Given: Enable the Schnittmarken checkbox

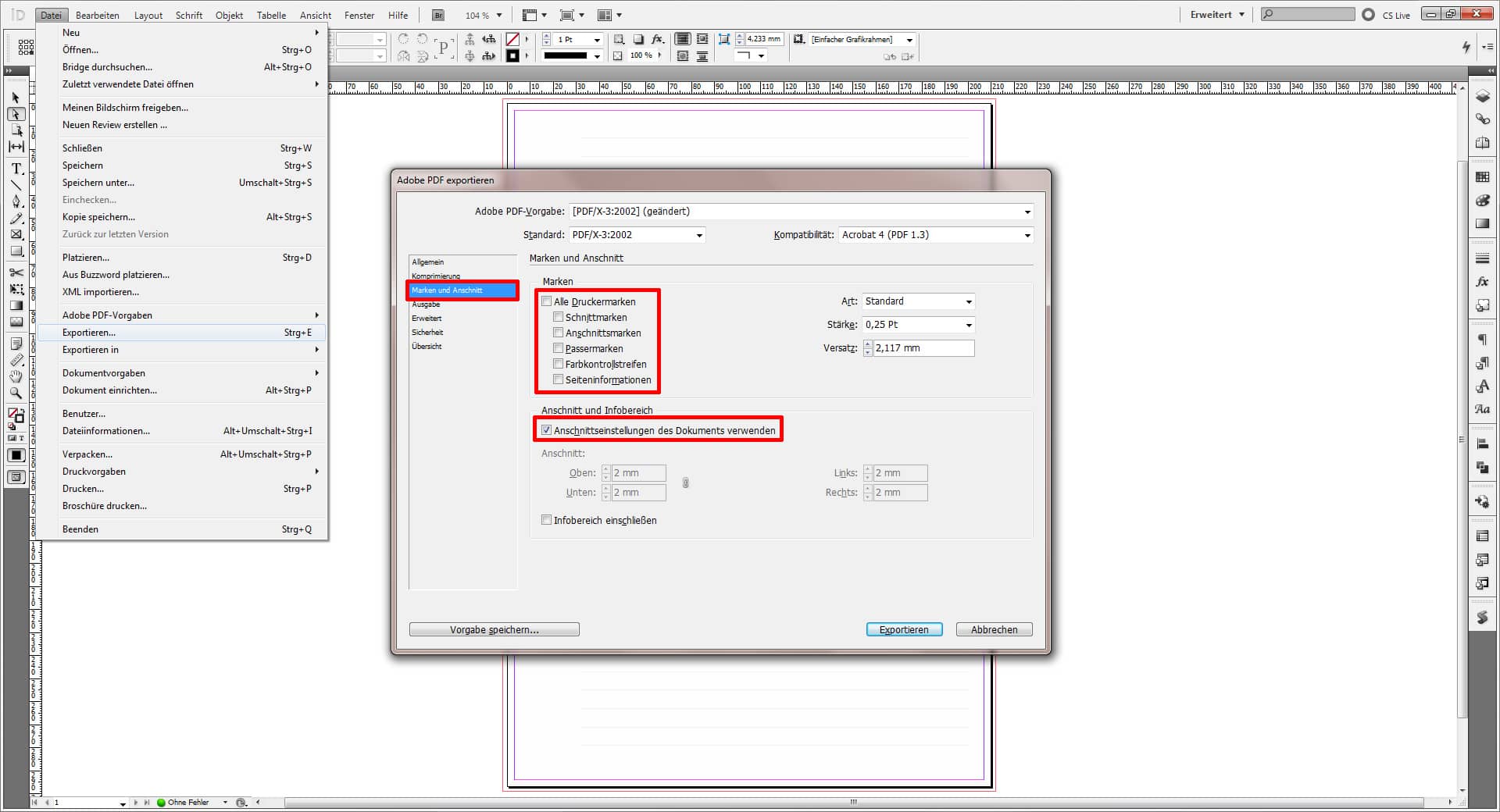Looking at the screenshot, I should 558,317.
